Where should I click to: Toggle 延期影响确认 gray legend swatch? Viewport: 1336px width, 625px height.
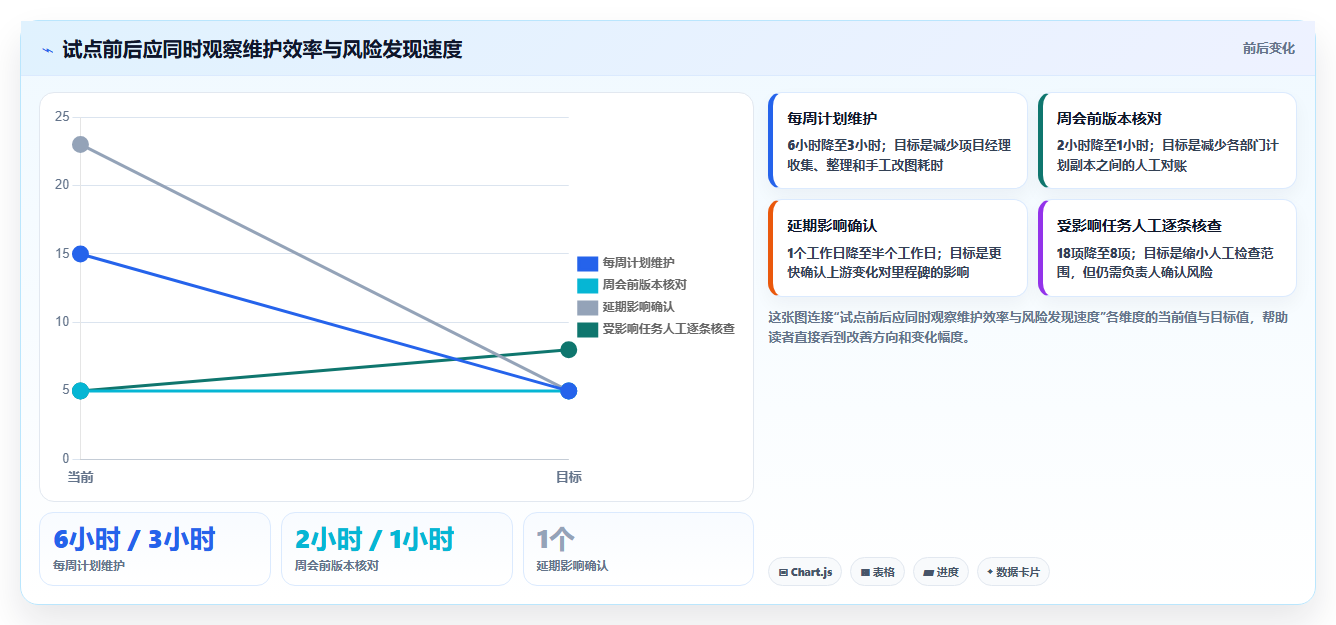click(x=587, y=307)
